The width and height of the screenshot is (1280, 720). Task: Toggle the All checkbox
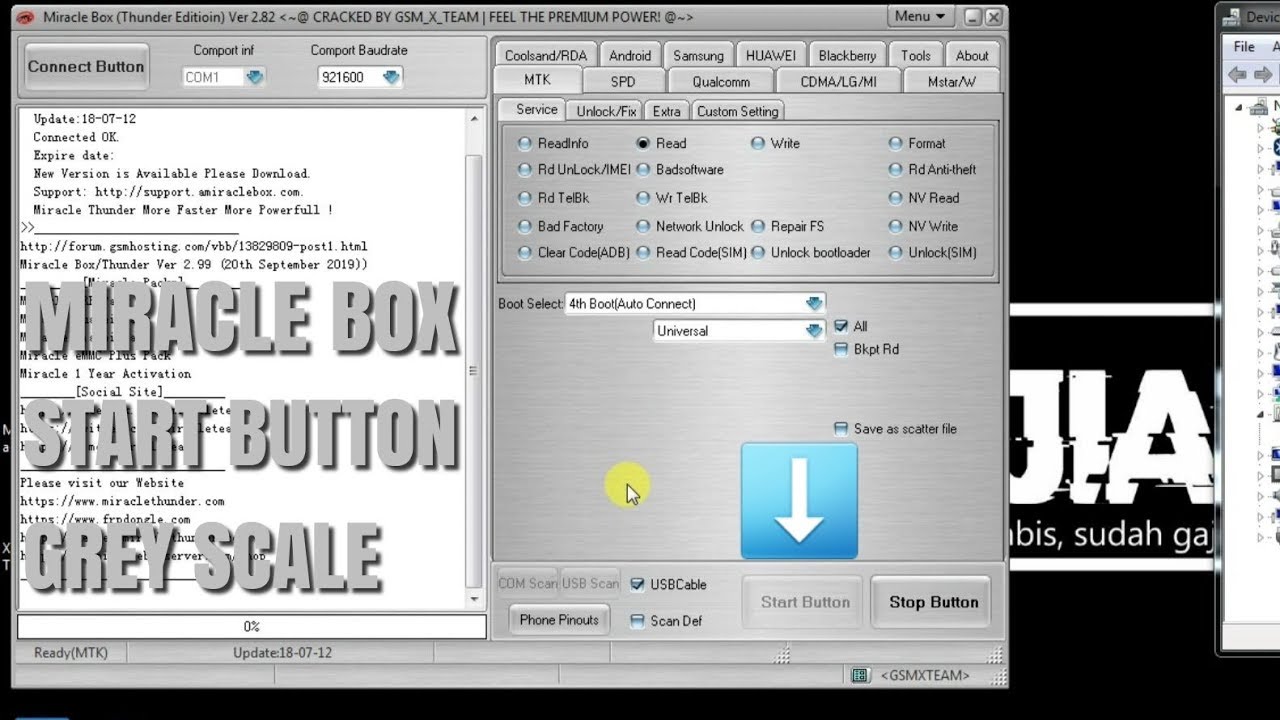(x=841, y=327)
